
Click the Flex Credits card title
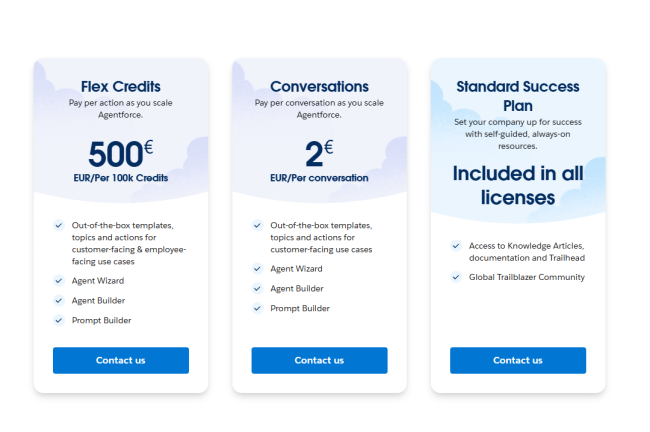pyautogui.click(x=120, y=86)
